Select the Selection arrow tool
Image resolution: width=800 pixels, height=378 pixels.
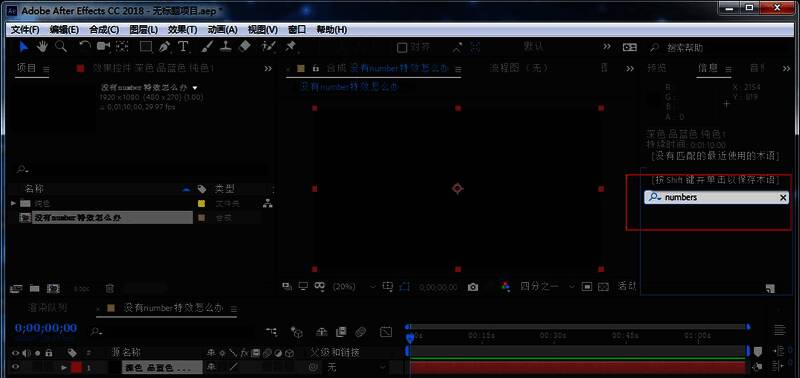coord(23,47)
